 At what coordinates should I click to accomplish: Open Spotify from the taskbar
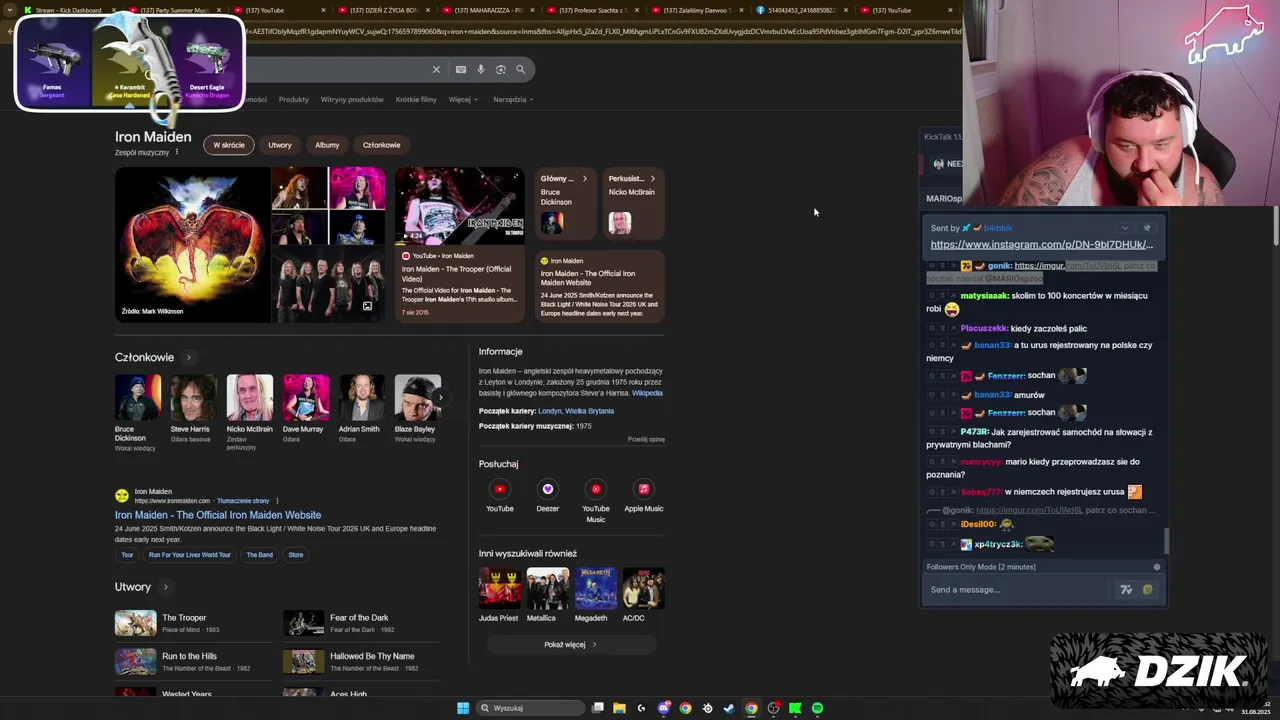click(817, 708)
